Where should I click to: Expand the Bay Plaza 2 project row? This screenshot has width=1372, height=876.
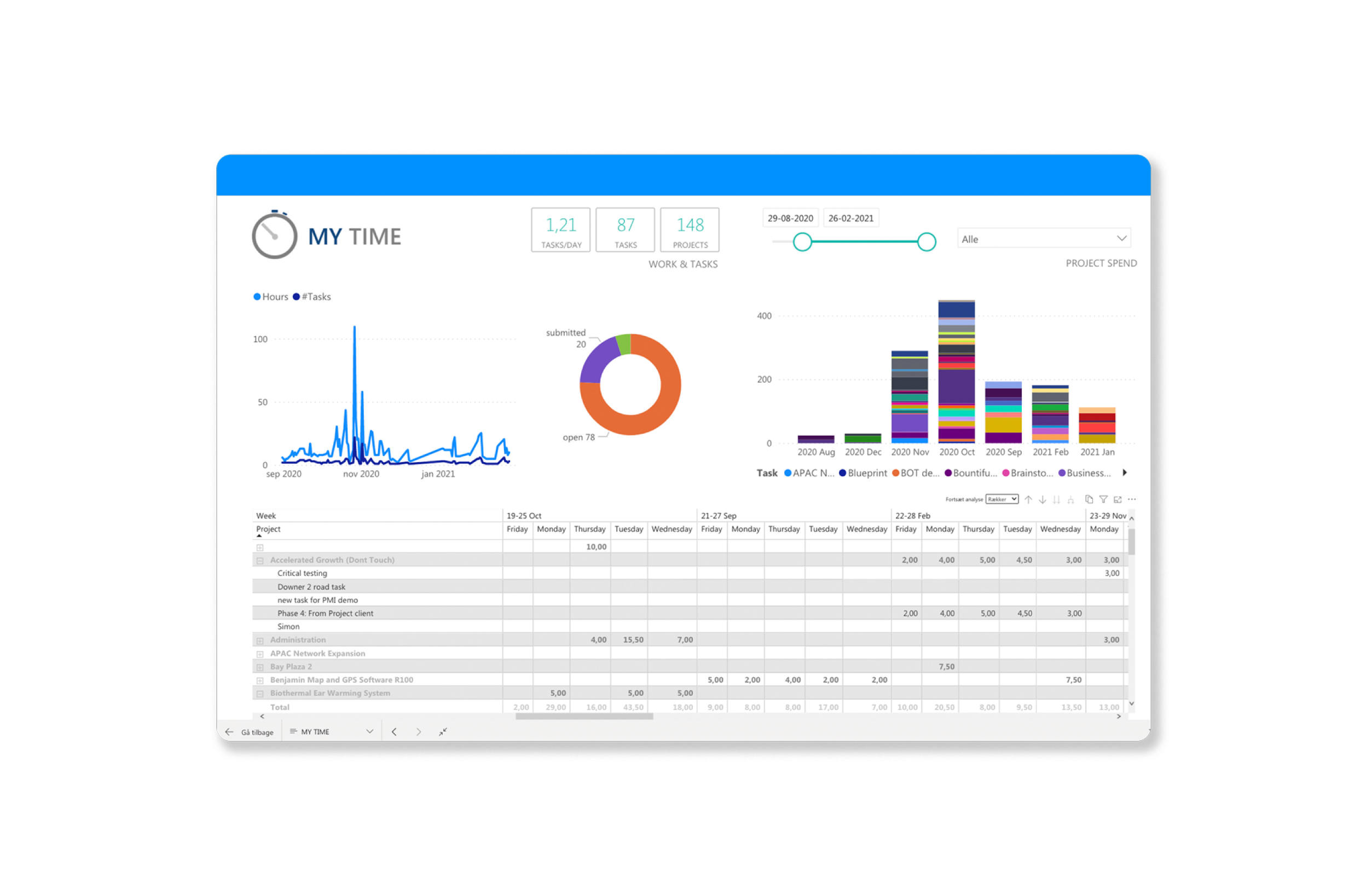coord(260,667)
